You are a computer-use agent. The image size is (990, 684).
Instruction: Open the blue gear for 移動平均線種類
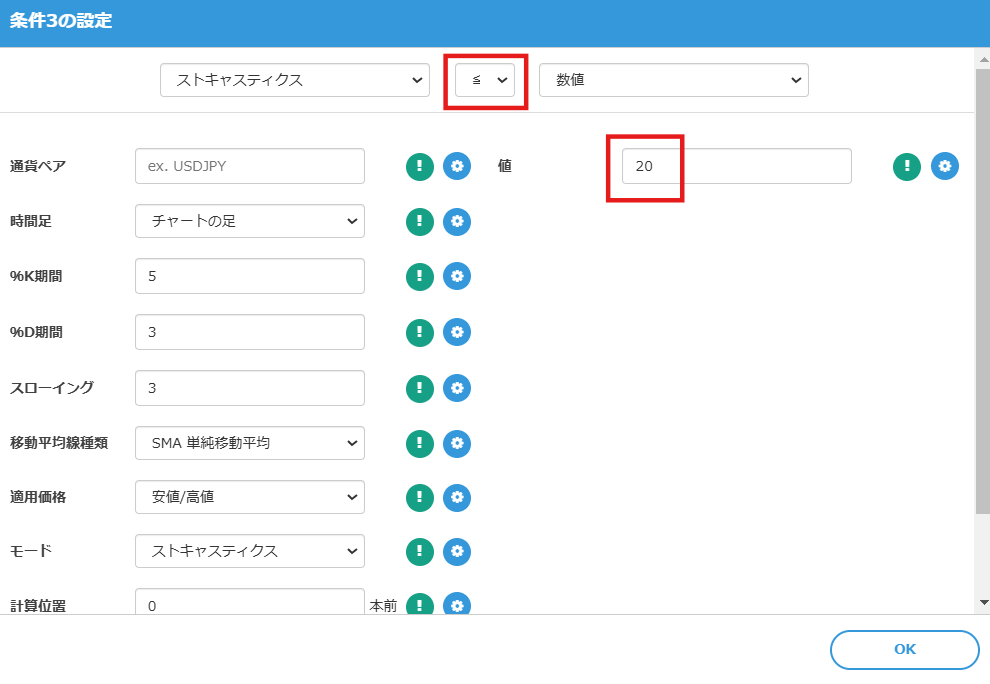coord(457,442)
